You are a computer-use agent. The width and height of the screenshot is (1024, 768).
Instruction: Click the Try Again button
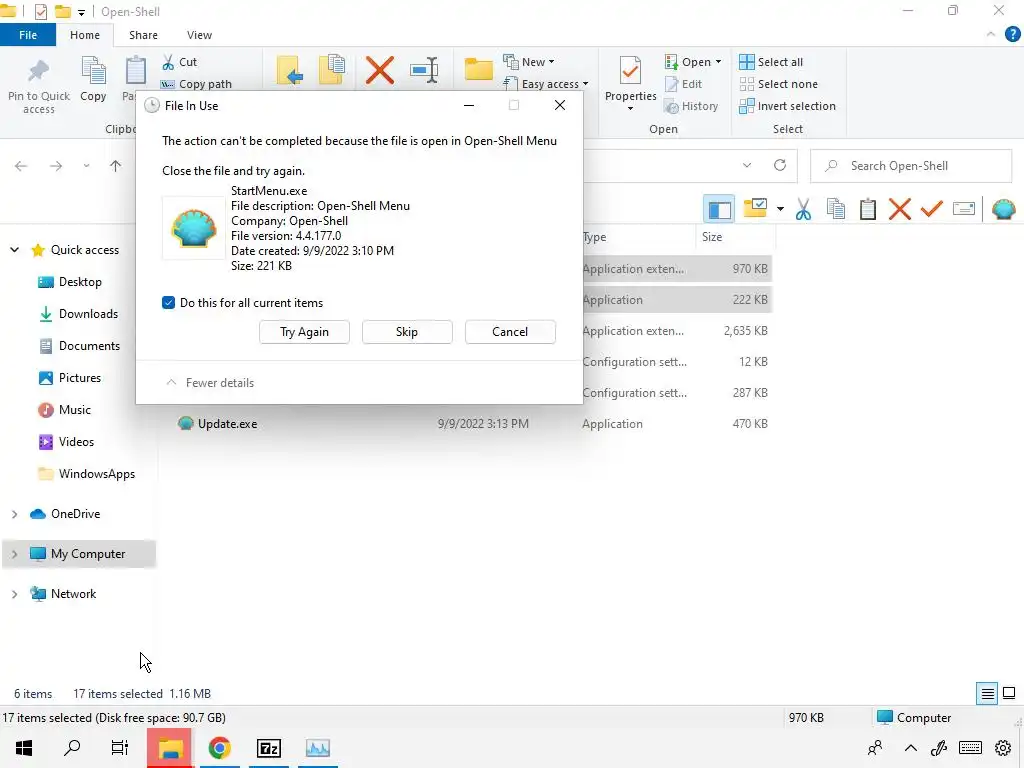[x=304, y=332]
